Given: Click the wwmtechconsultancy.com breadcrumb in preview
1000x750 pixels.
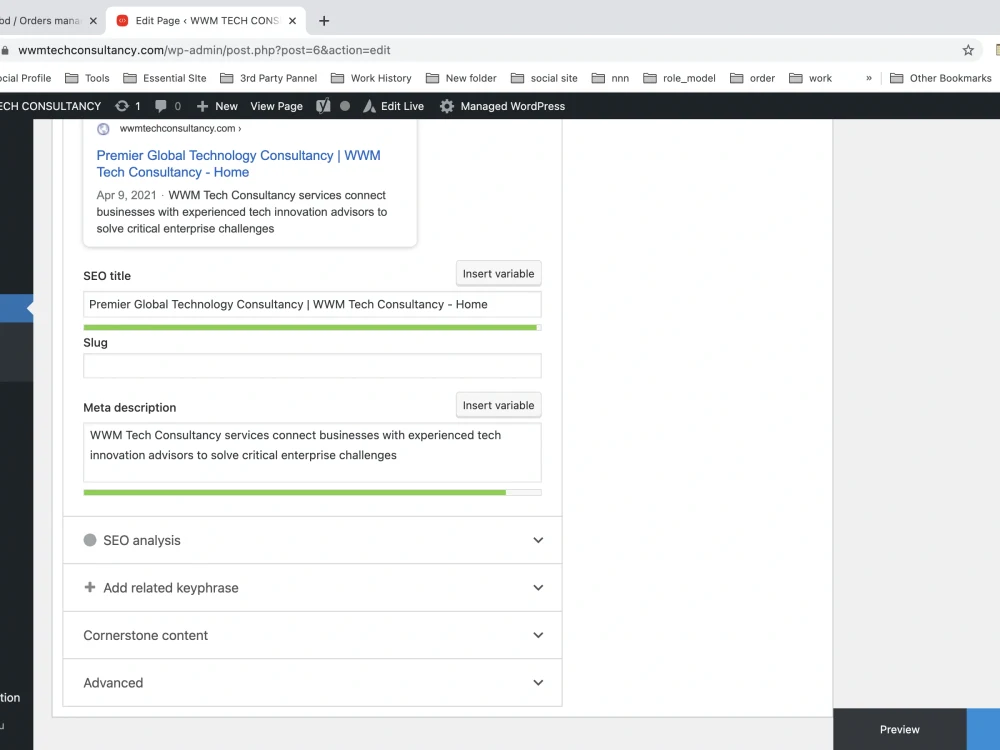Looking at the screenshot, I should coord(180,129).
